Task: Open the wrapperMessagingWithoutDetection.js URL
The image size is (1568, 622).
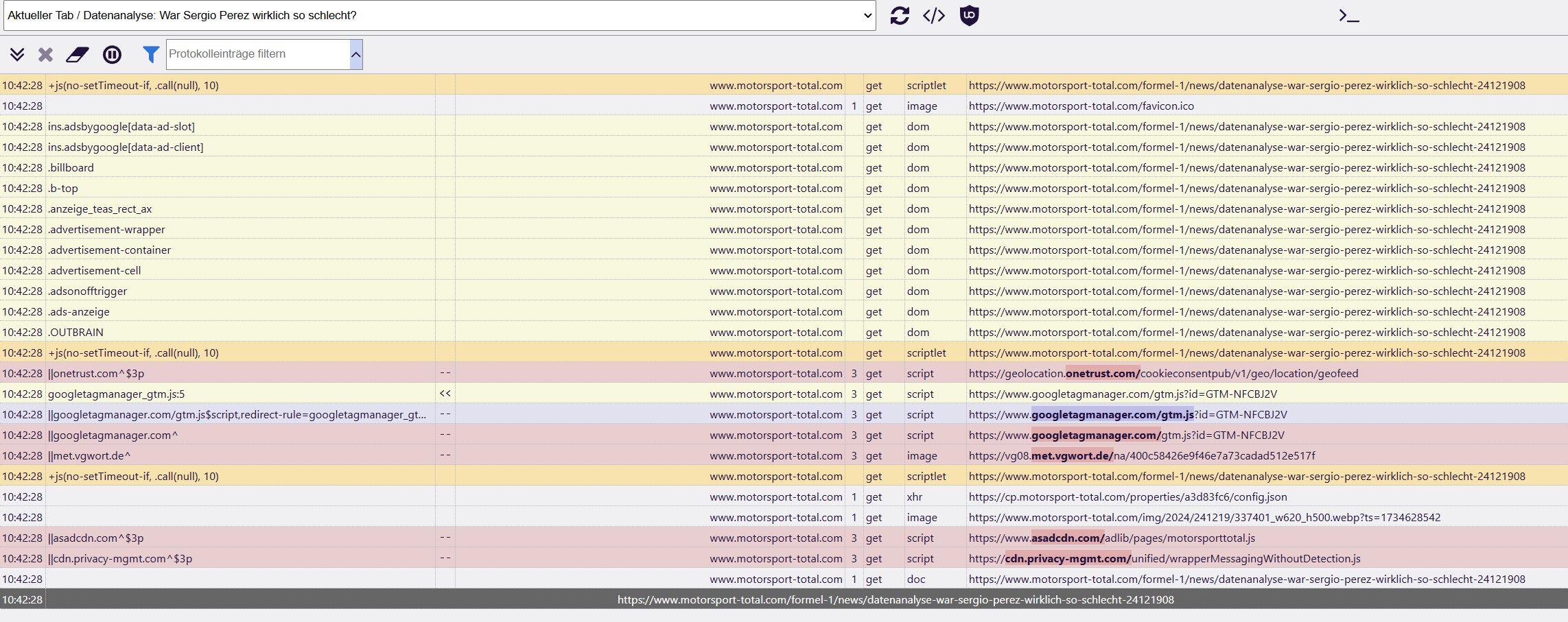Action: 1165,558
